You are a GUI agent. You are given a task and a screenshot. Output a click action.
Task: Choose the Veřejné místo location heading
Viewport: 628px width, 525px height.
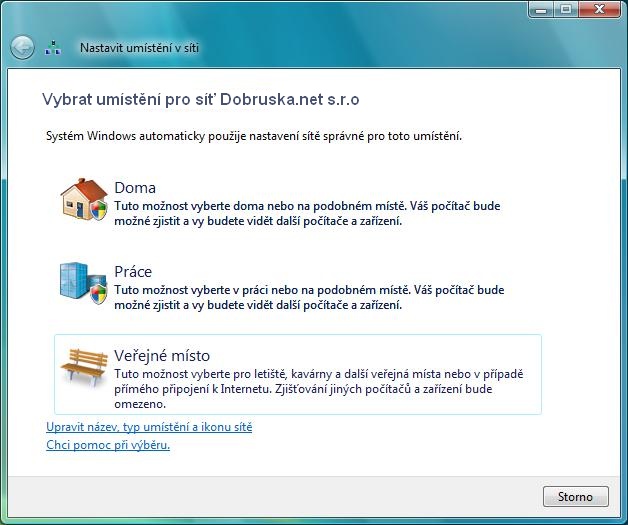(162, 356)
